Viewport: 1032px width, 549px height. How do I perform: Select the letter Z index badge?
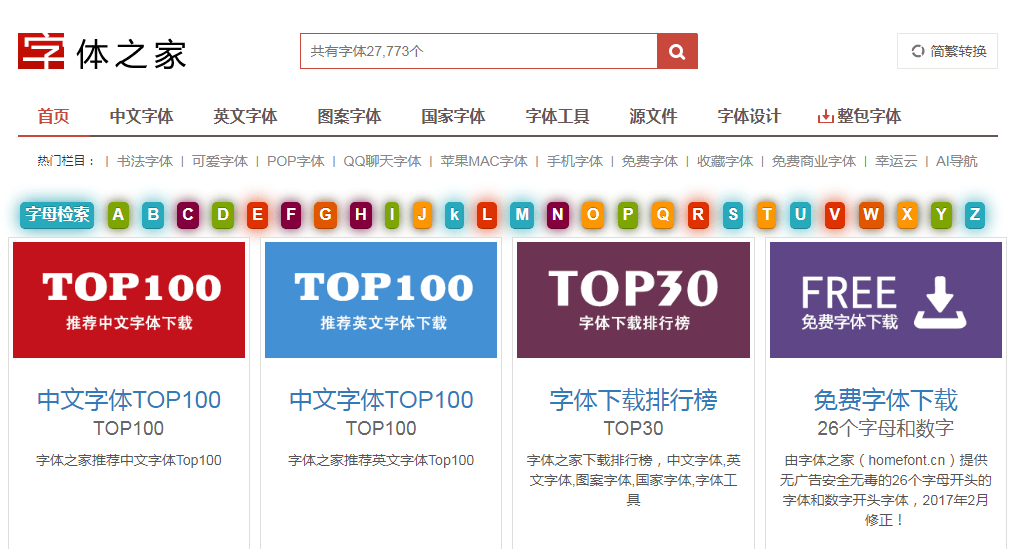[x=973, y=214]
